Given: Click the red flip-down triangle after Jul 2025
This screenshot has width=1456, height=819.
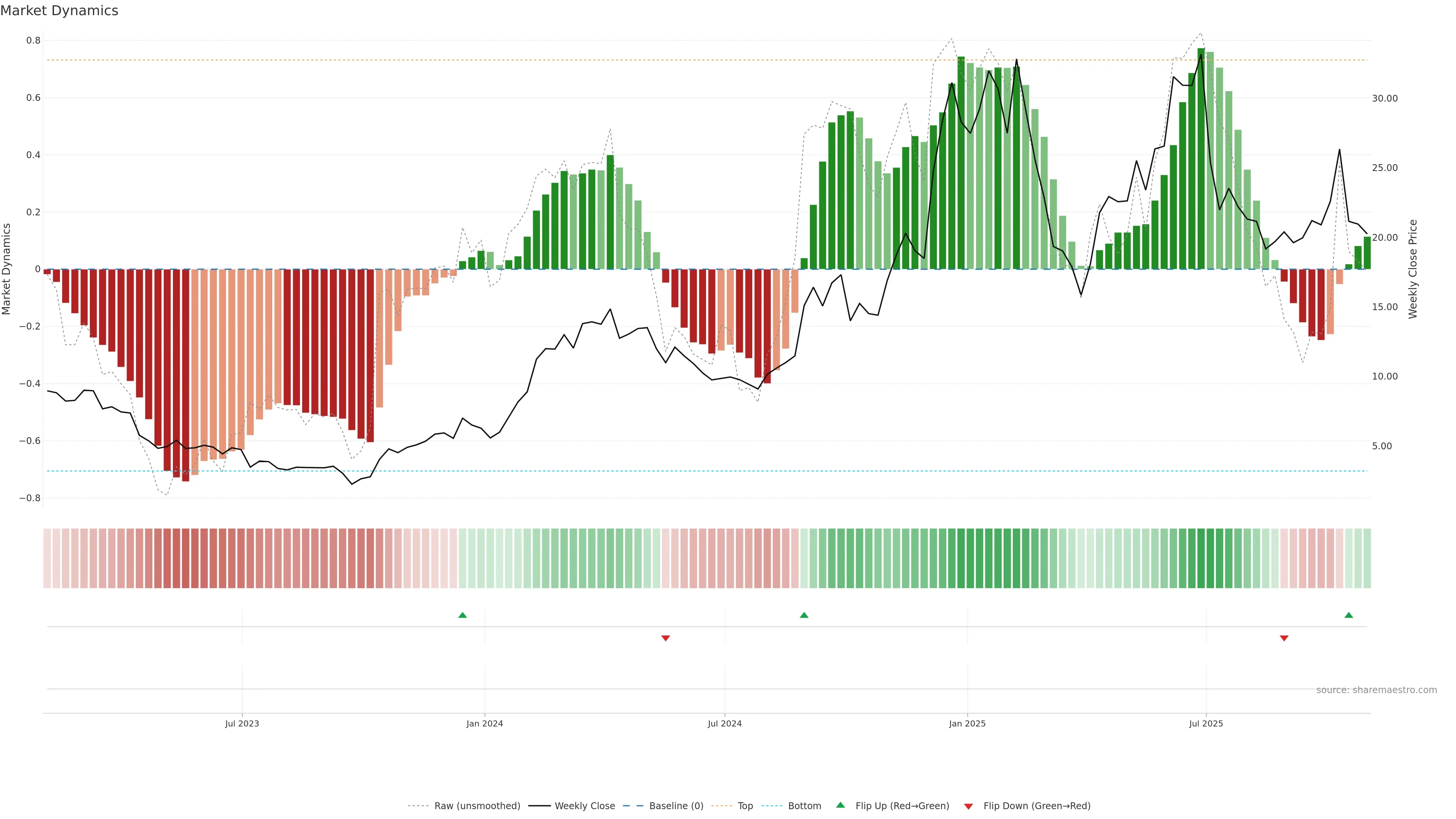Looking at the screenshot, I should tap(1283, 638).
